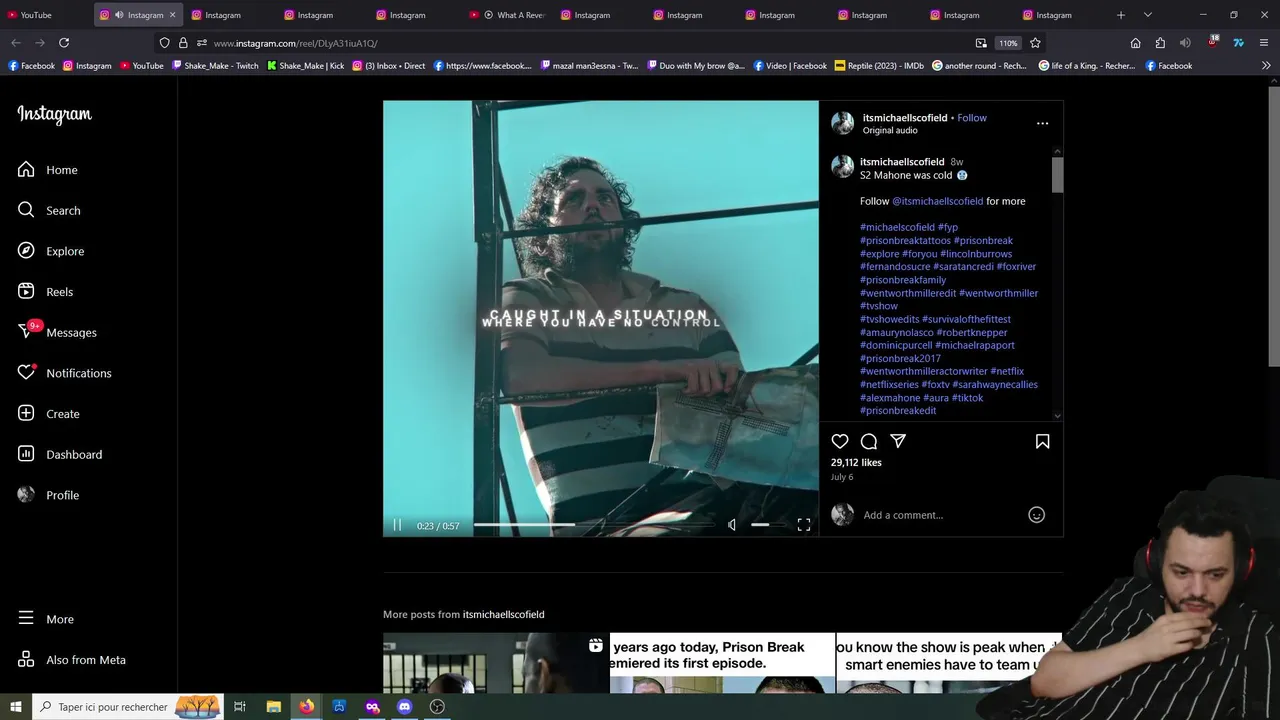The image size is (1280, 720).
Task: Click the comments panel scrollbar
Action: (x=1057, y=174)
